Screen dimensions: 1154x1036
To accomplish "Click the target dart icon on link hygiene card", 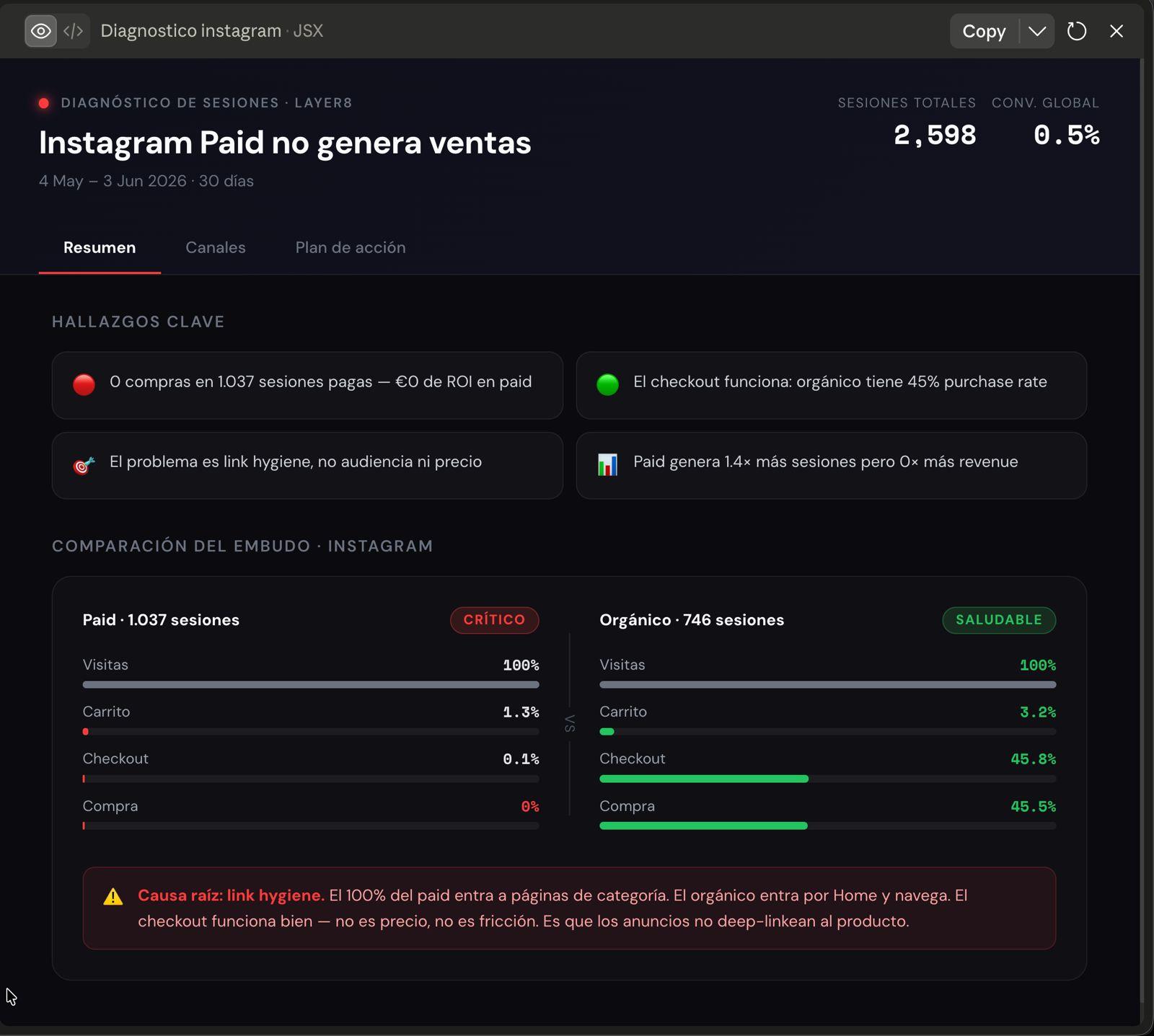I will pos(84,465).
